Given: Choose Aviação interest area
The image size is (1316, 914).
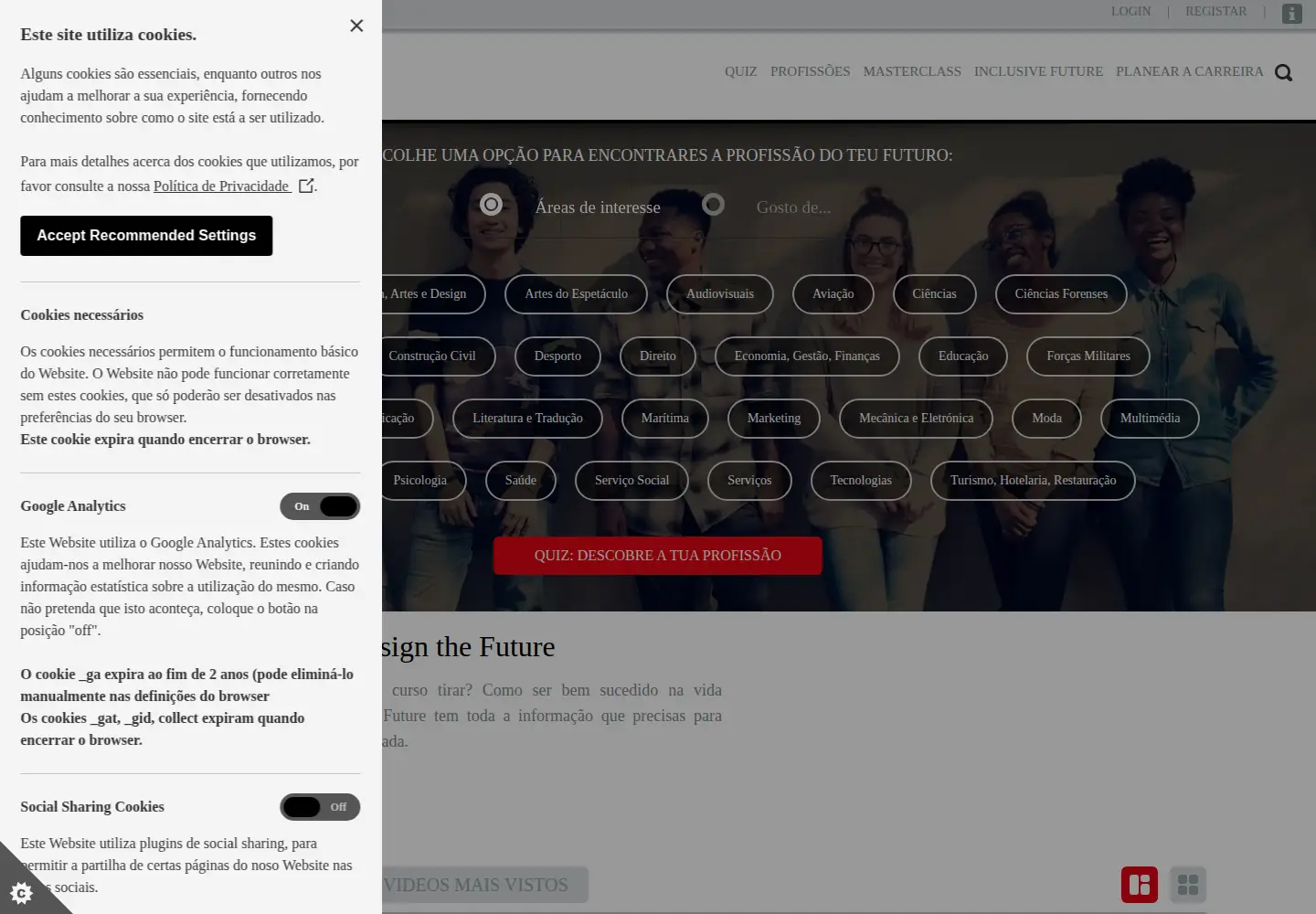Looking at the screenshot, I should click(x=833, y=294).
